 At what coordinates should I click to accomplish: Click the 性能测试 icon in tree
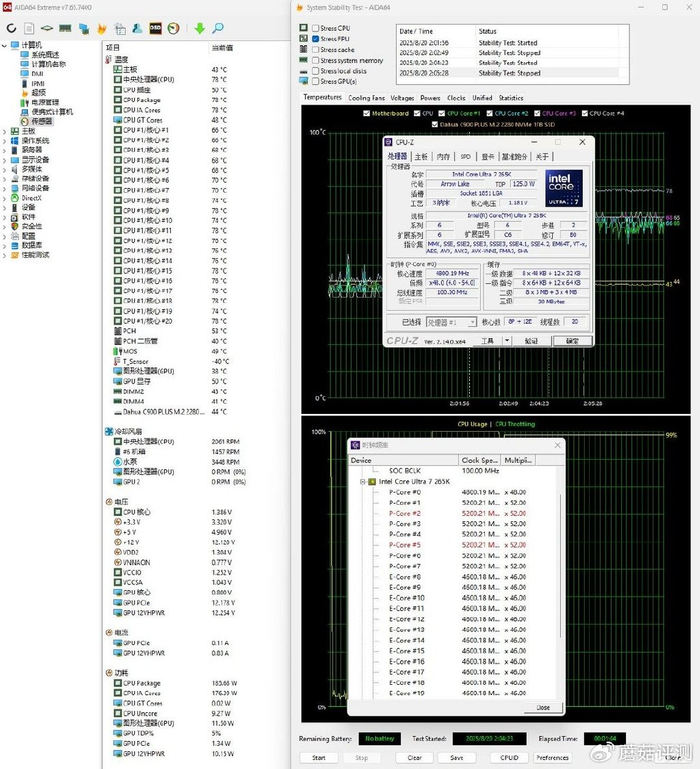point(15,255)
